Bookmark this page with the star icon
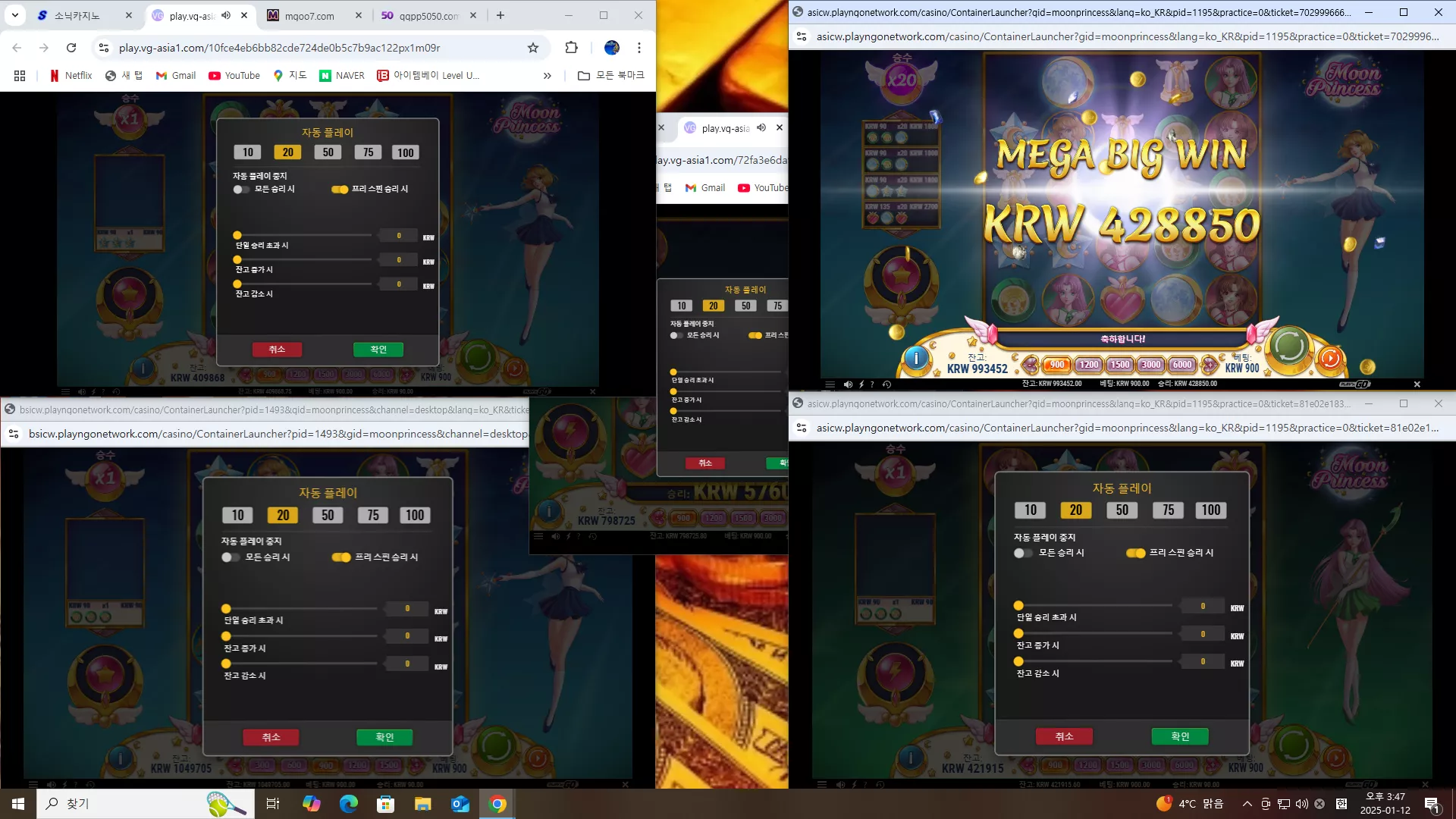The width and height of the screenshot is (1456, 819). tap(533, 48)
